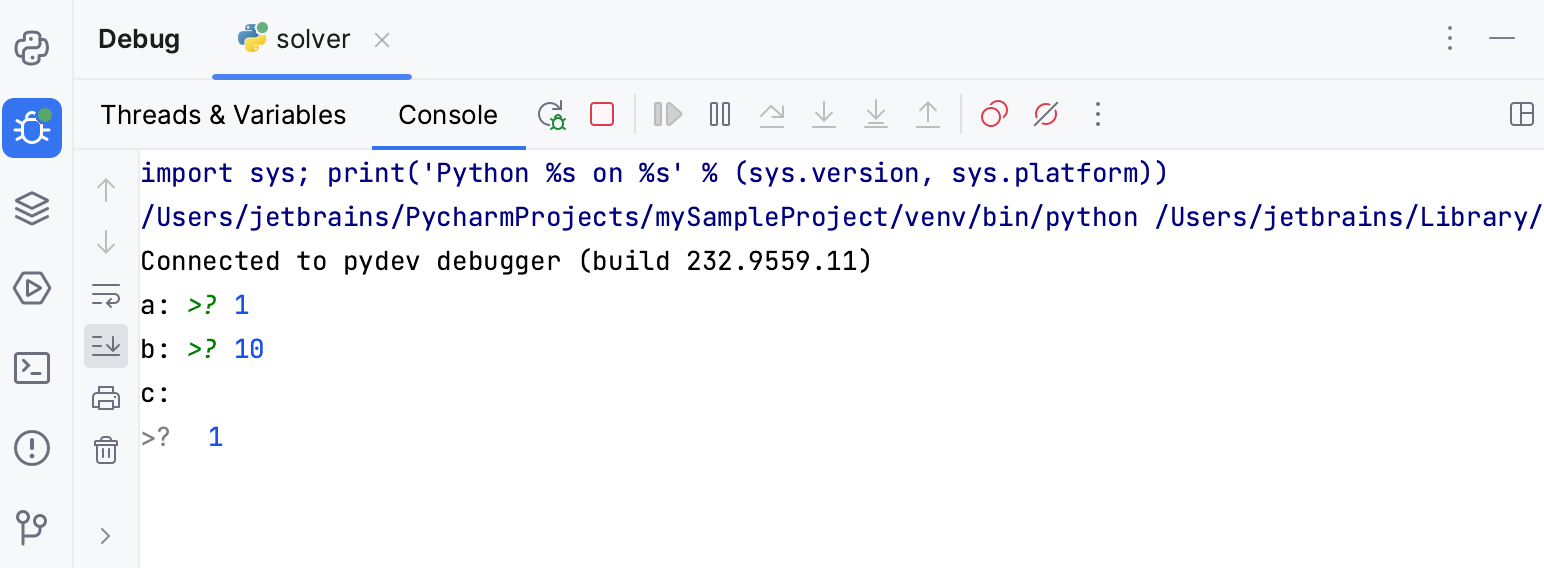This screenshot has width=1544, height=568.
Task: Clear all console output with trash icon
Action: [105, 450]
